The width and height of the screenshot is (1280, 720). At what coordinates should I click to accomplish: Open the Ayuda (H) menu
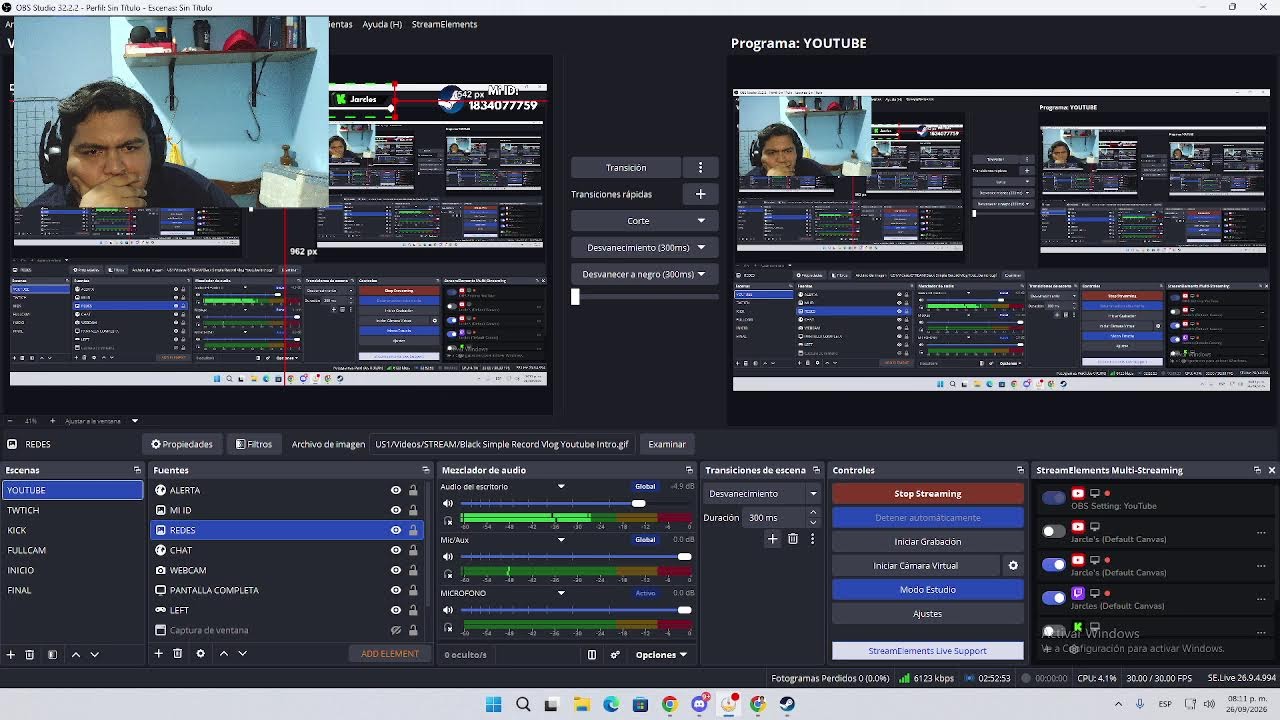[x=382, y=24]
